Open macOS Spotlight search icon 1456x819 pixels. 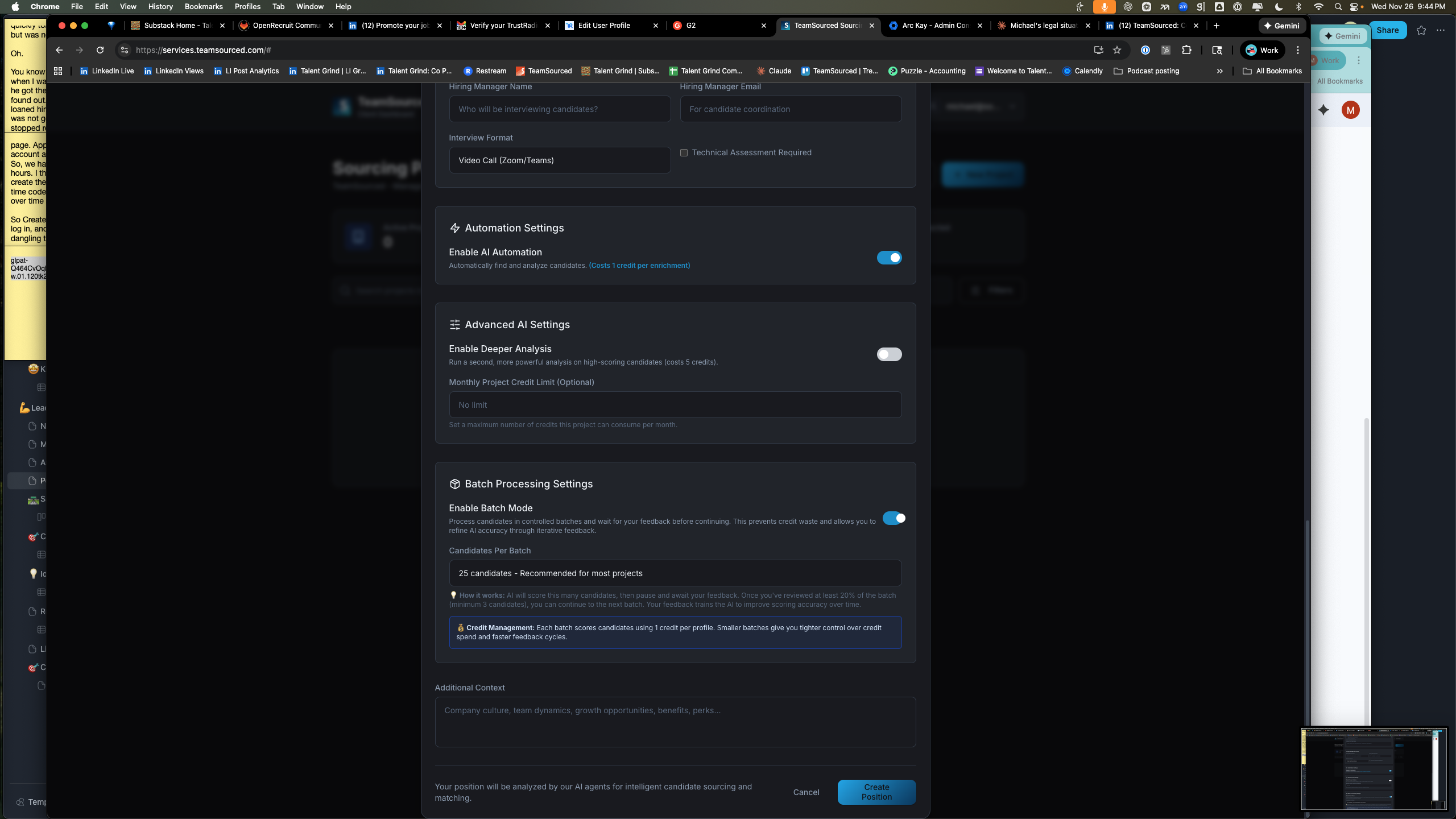(1338, 7)
